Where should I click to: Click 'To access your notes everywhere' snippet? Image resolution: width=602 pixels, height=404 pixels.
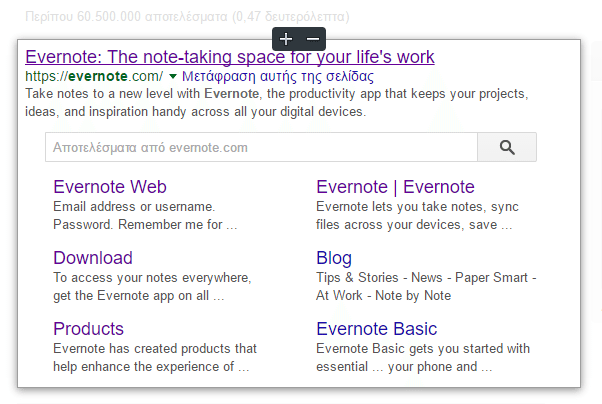point(152,286)
